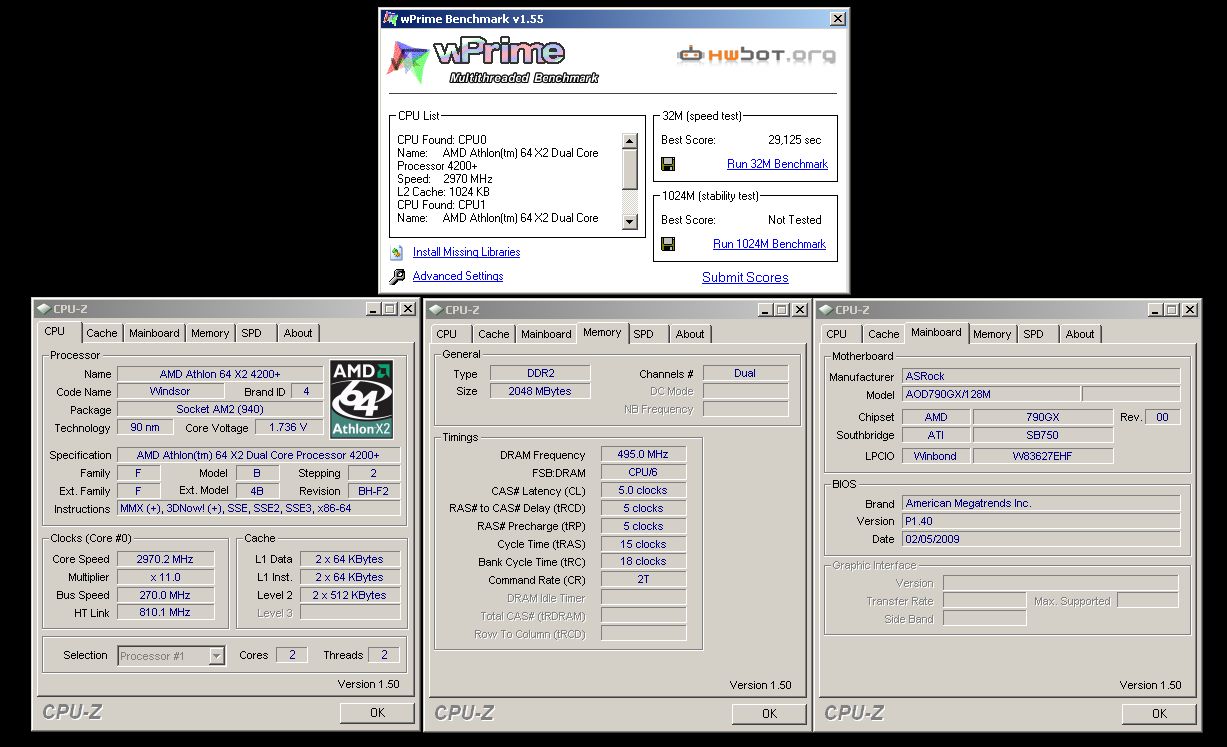The width and height of the screenshot is (1227, 747).
Task: Switch to Mainboard tab in CPU window
Action: tap(154, 333)
